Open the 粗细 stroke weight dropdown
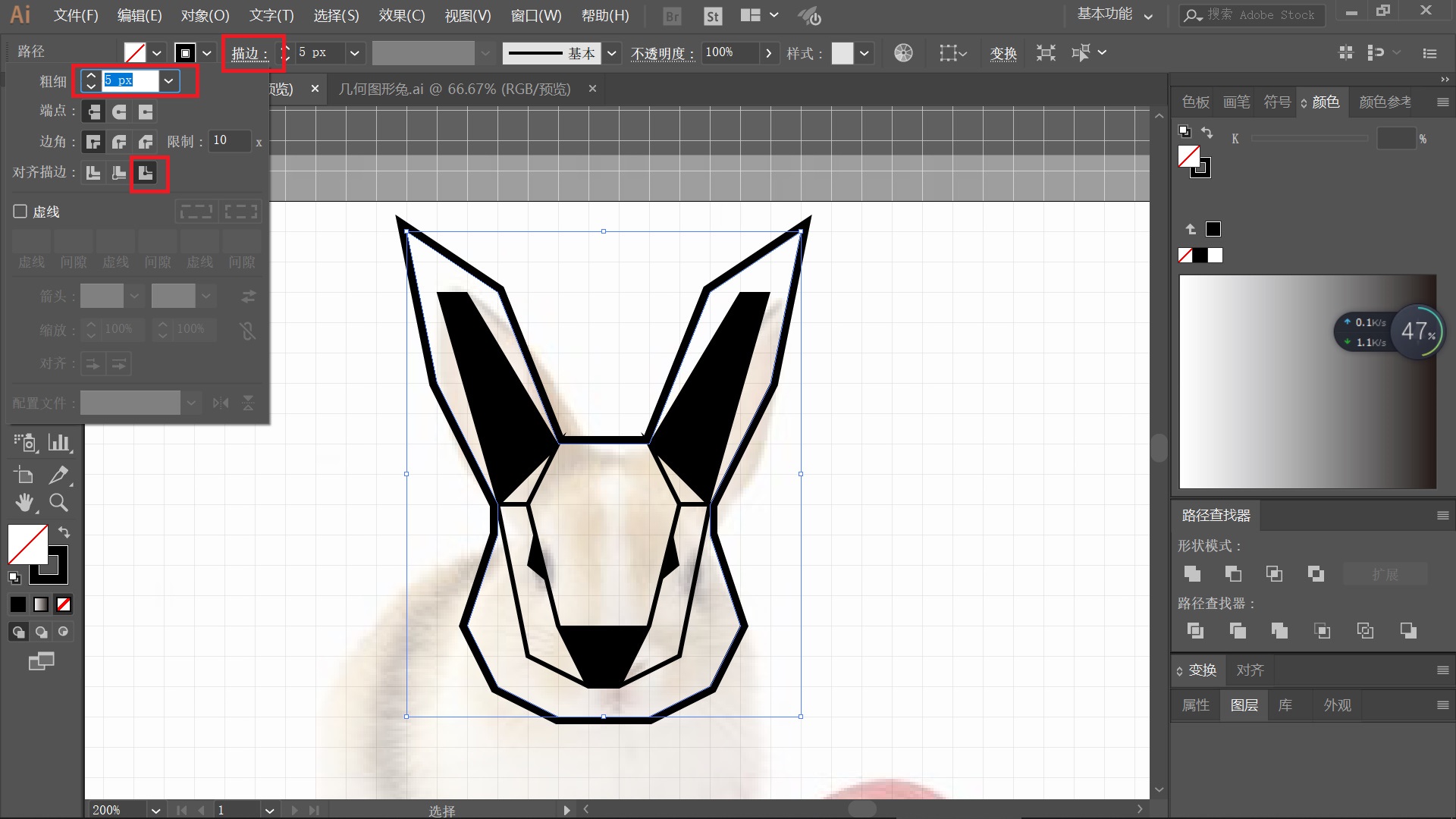The image size is (1456, 819). click(168, 80)
